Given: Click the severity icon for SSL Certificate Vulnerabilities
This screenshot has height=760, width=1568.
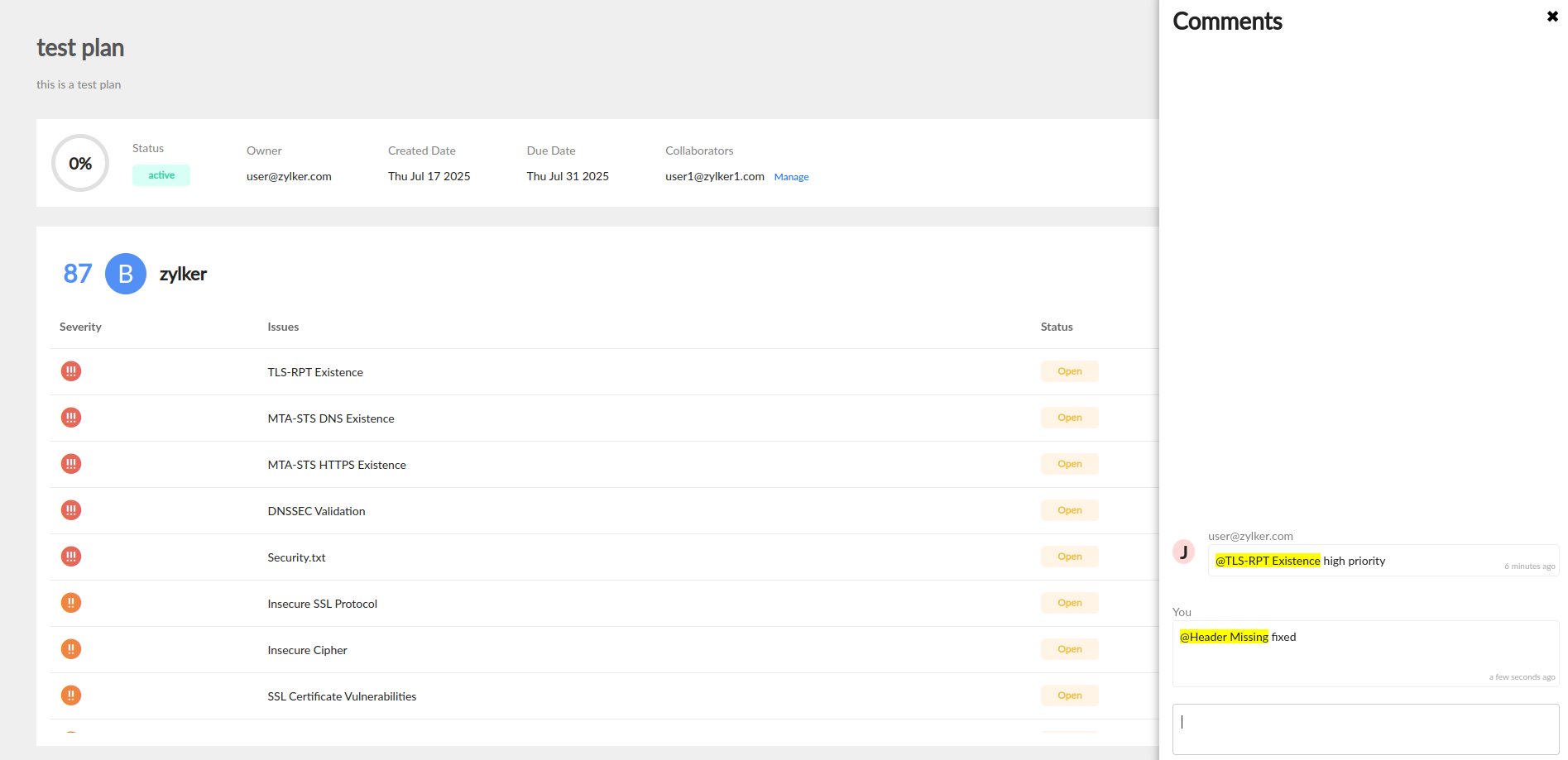Looking at the screenshot, I should [71, 695].
